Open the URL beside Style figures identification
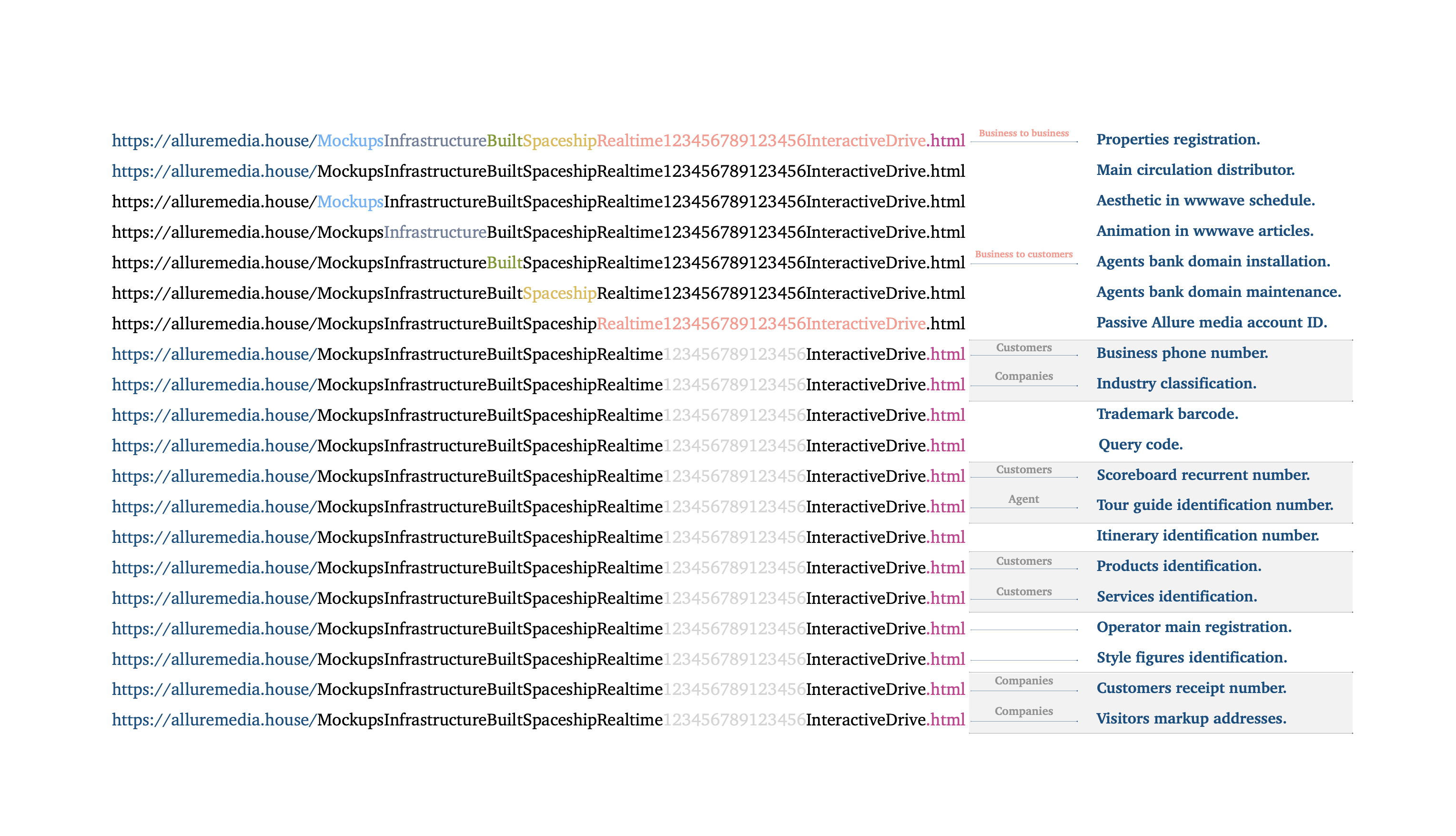 click(x=538, y=659)
